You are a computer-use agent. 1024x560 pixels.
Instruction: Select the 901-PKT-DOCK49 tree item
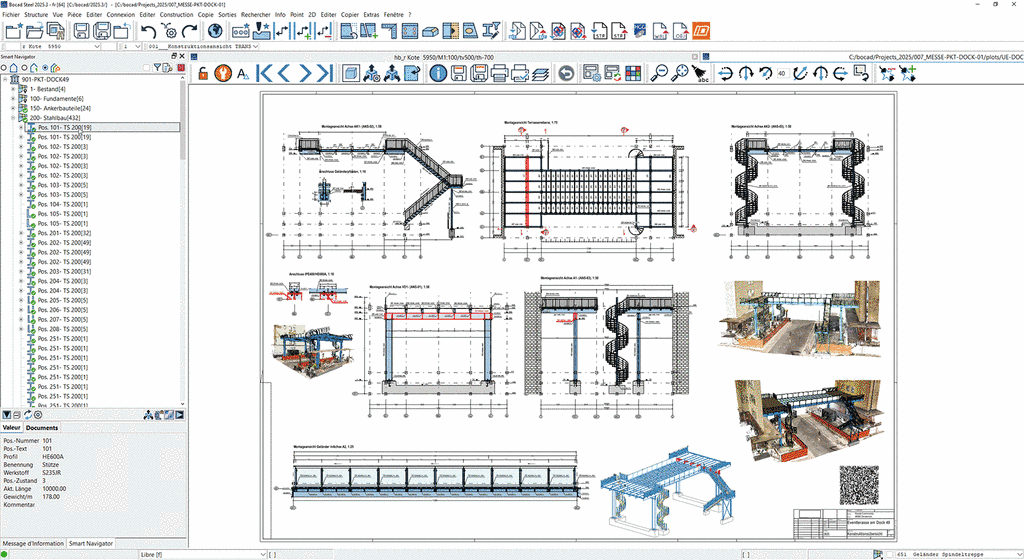tap(45, 79)
